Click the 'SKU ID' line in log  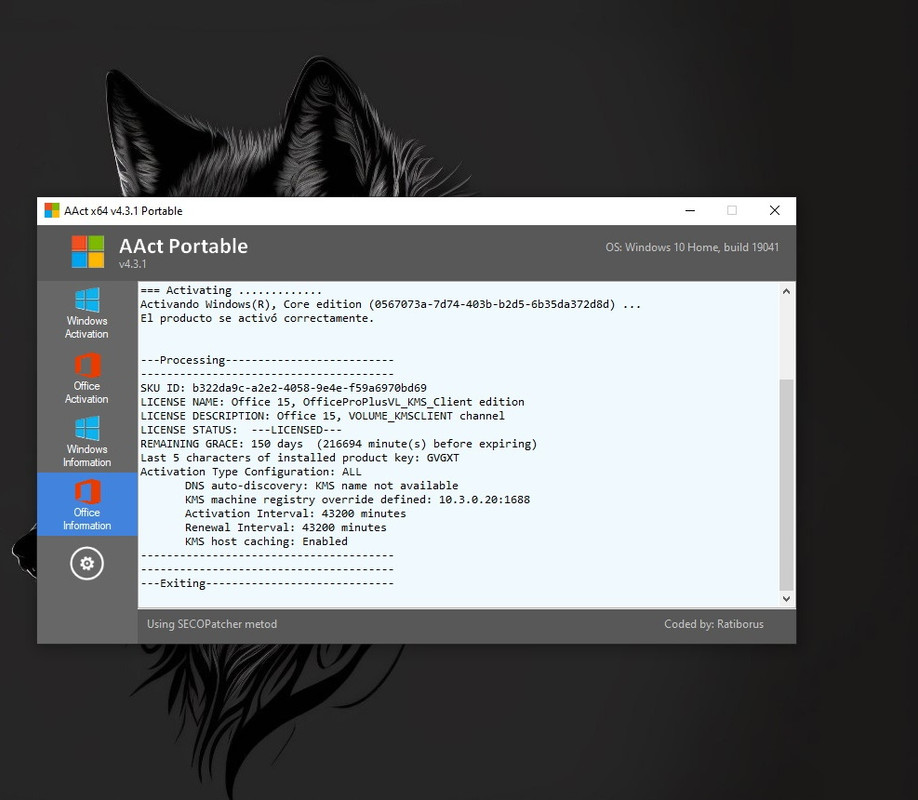pyautogui.click(x=283, y=388)
